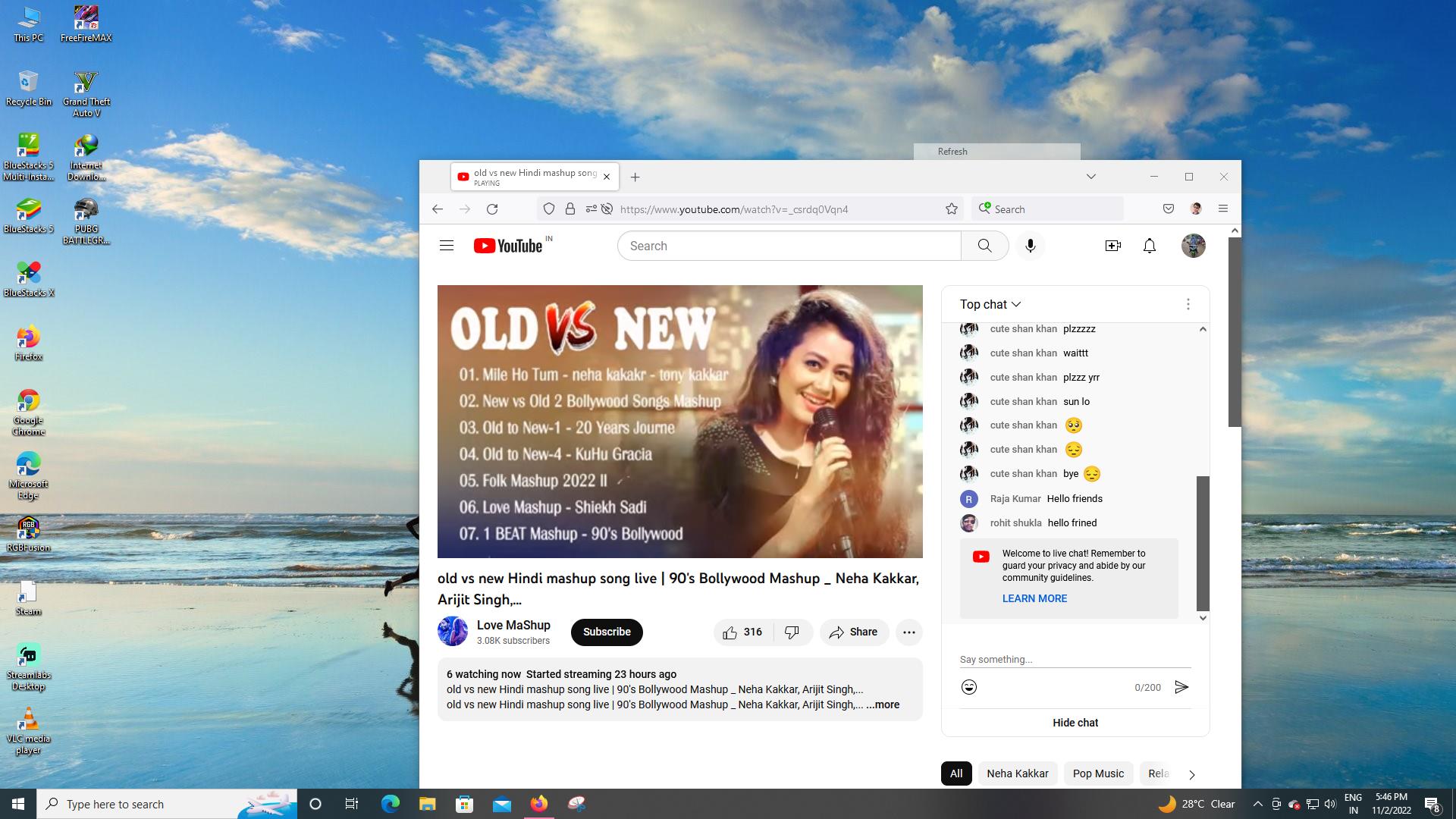Viewport: 1456px width, 819px height.
Task: Select the Pop Music filter chip
Action: click(1097, 773)
